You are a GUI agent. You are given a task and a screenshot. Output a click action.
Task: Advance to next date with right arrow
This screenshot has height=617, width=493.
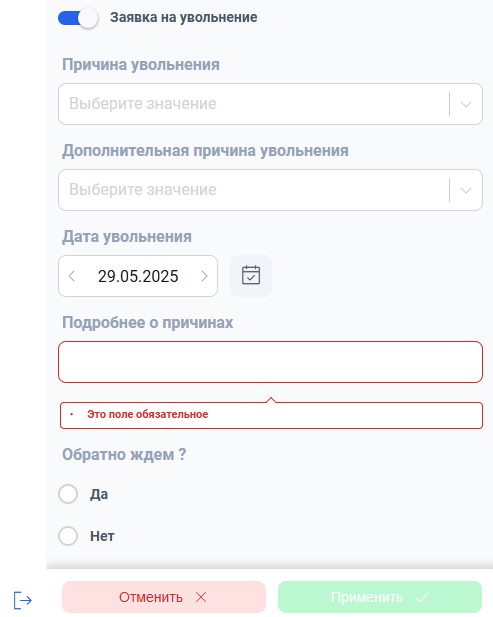coord(204,276)
